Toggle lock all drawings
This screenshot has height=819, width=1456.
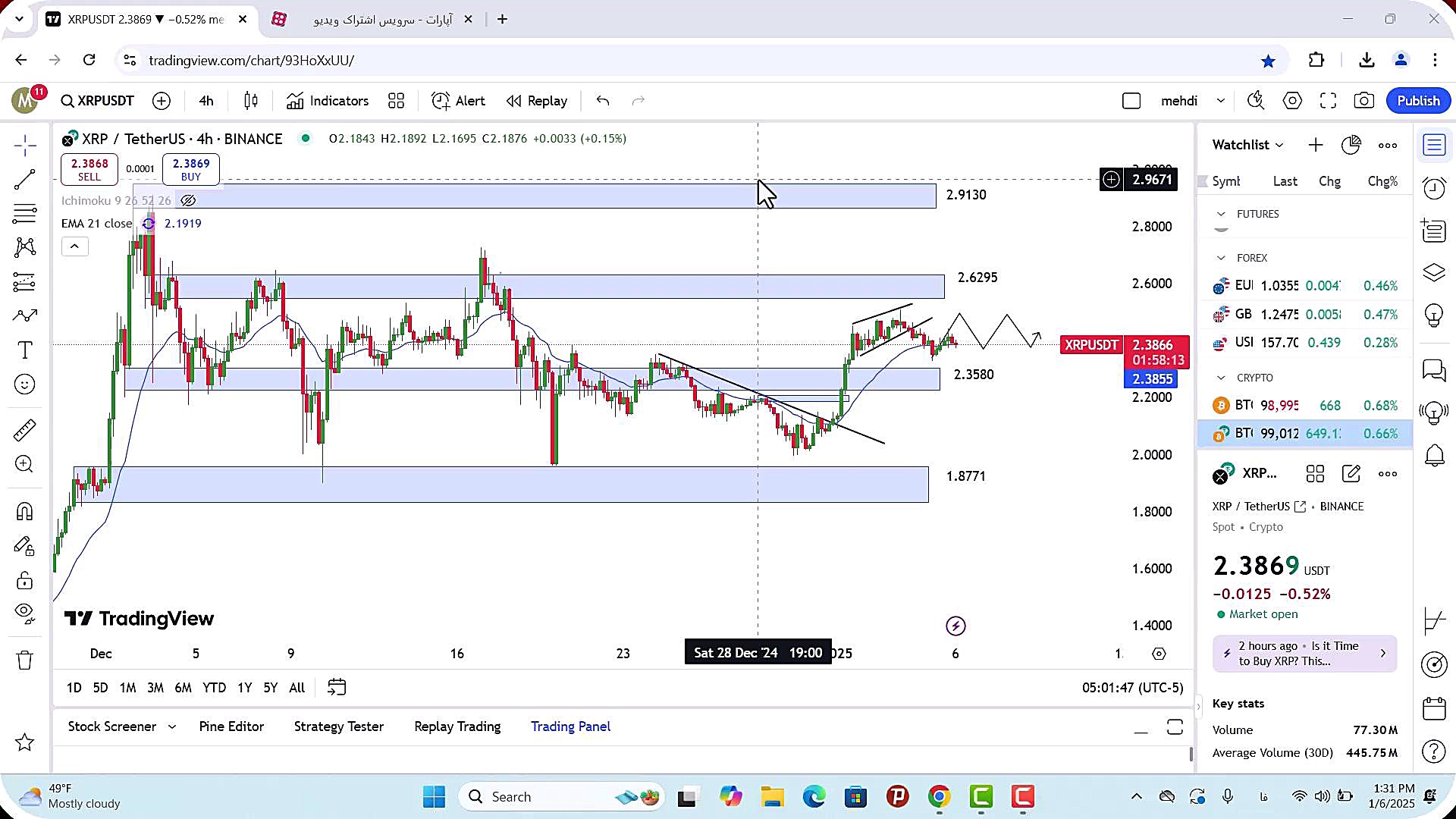tap(25, 581)
